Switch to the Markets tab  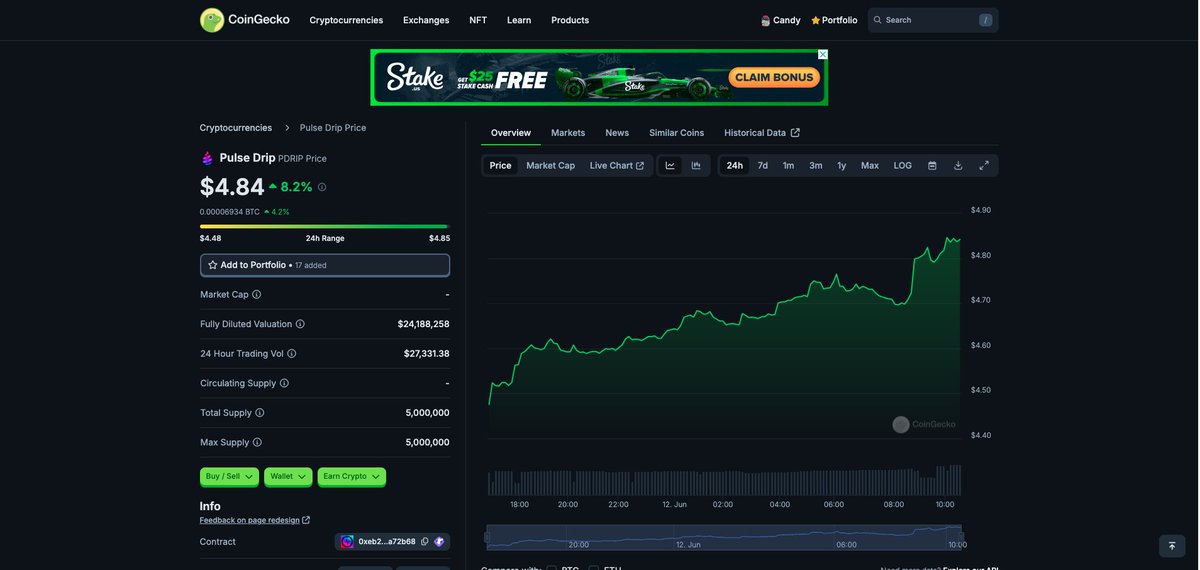coord(568,133)
